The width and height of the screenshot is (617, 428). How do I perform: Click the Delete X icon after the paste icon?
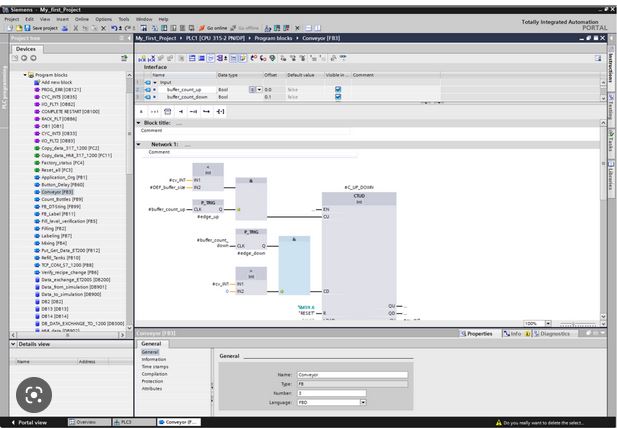coord(103,28)
